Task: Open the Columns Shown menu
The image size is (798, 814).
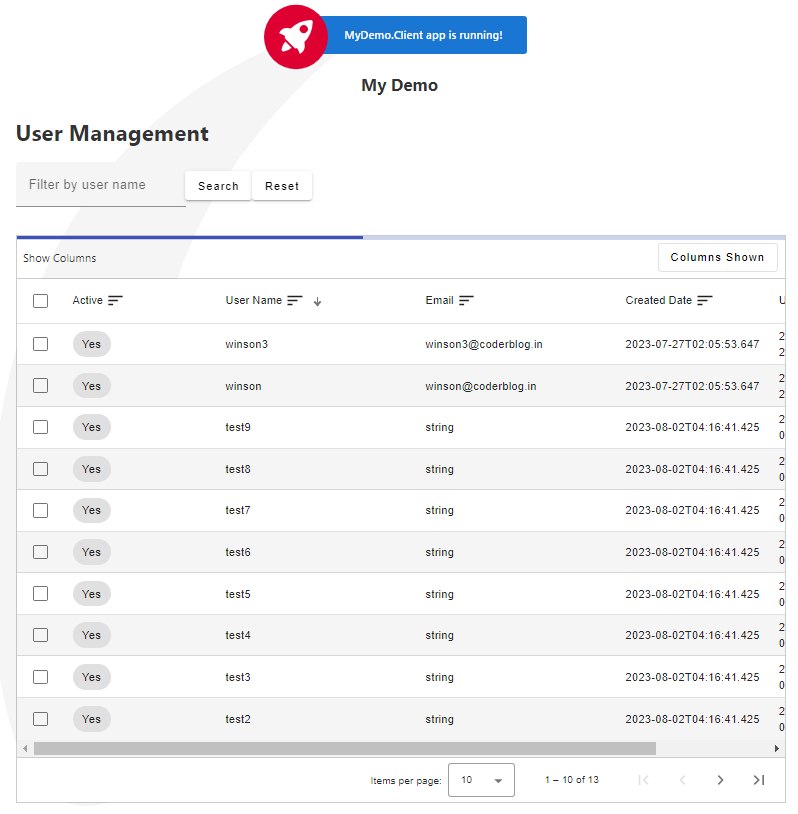Action: tap(718, 257)
